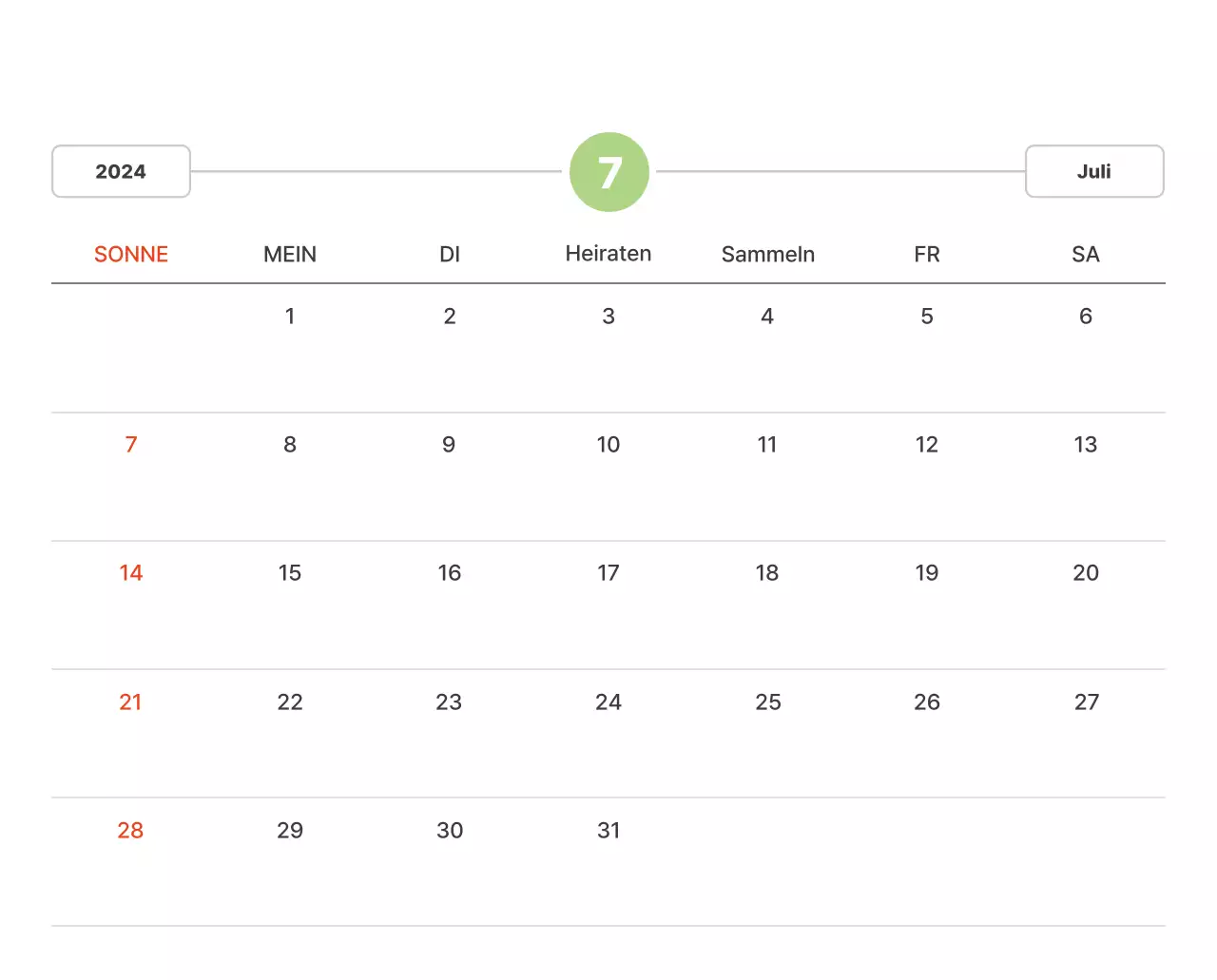Select the SONNE column header
Screen dimensions: 1217x980
tap(131, 255)
